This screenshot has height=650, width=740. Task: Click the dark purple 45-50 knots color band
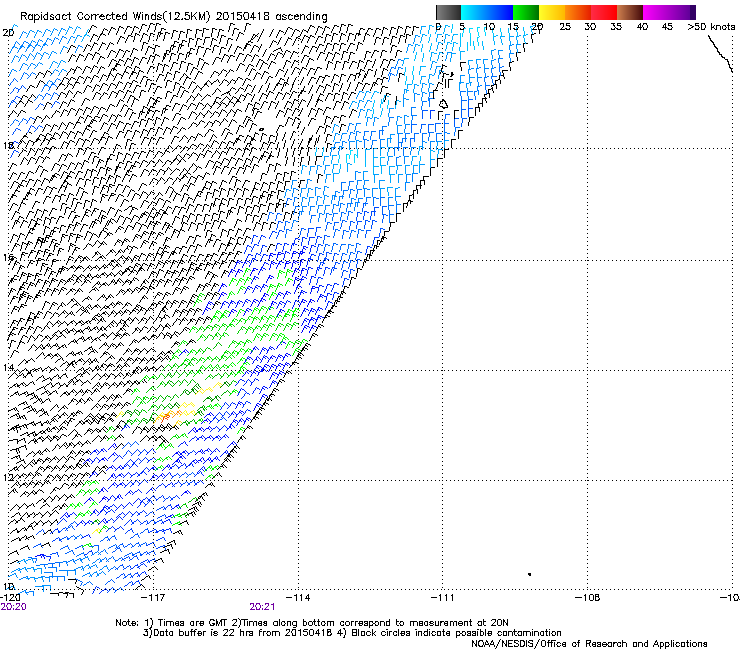click(682, 12)
